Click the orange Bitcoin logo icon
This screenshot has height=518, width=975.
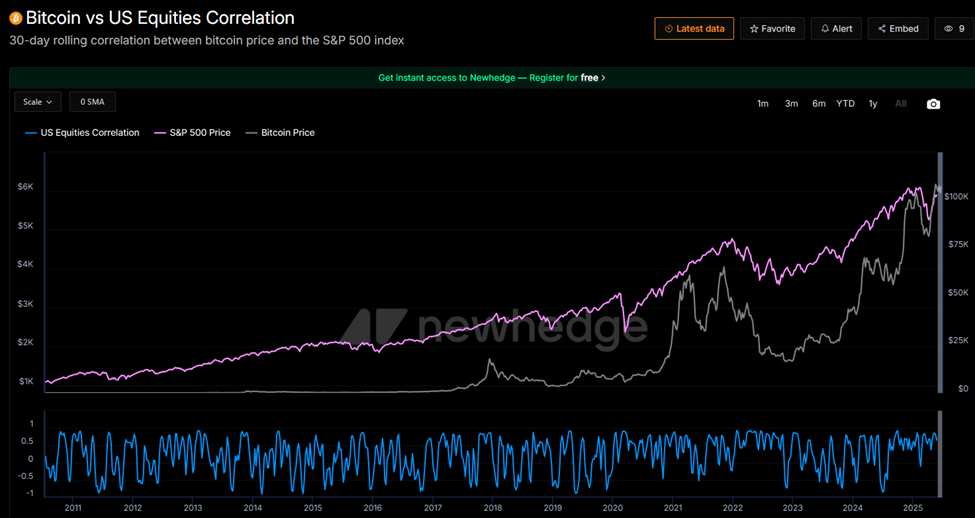pyautogui.click(x=15, y=18)
